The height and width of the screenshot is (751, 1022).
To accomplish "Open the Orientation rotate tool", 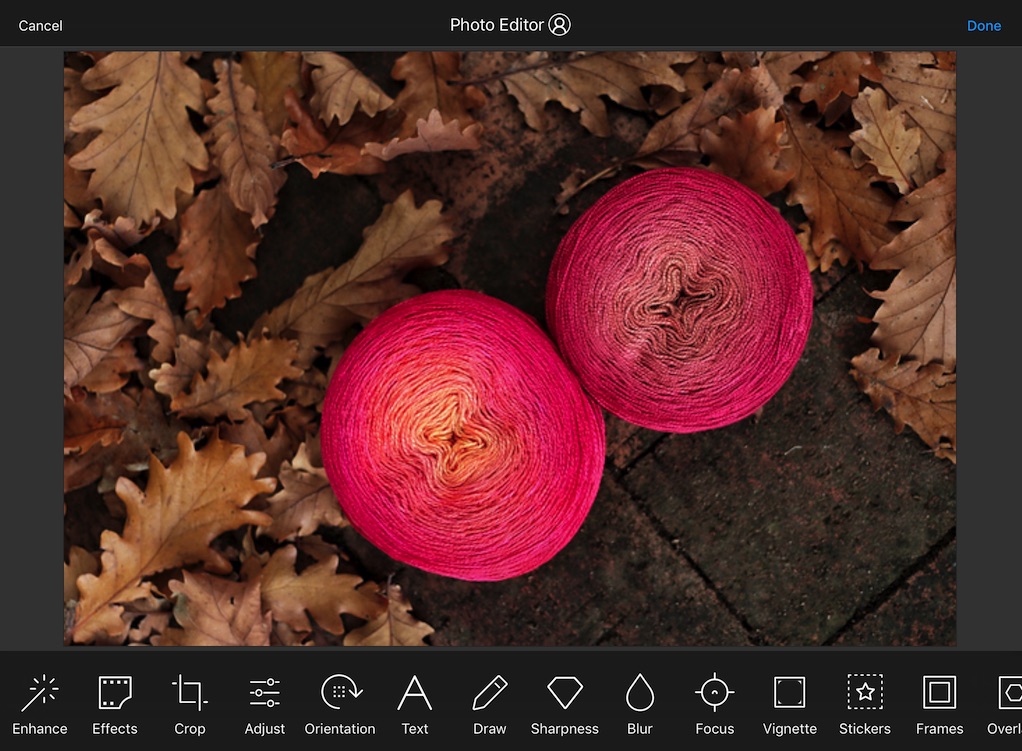I will tap(340, 704).
